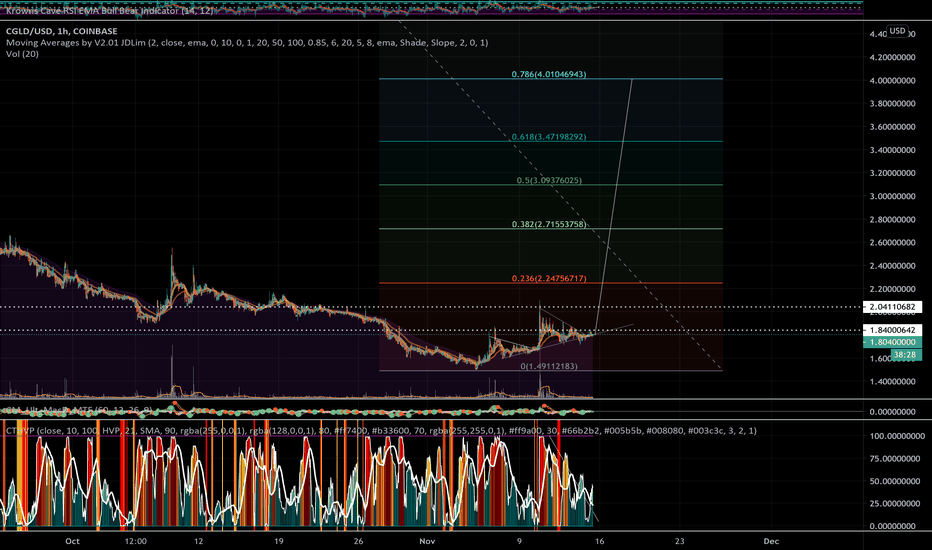Click the 0.5(3.09376025) Fibonacci label
932x550 pixels.
point(549,180)
